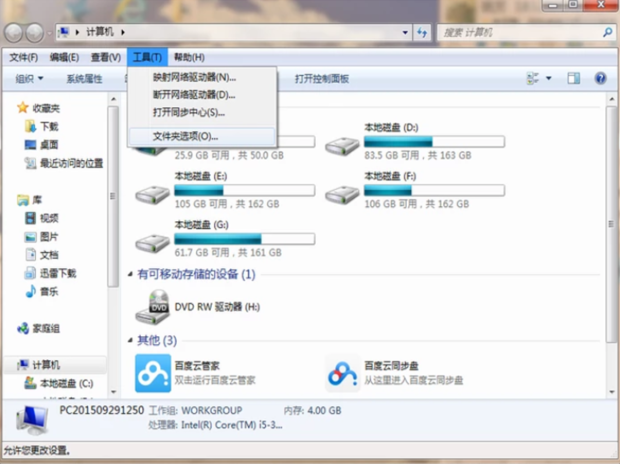This screenshot has height=464, width=620.
Task: Choose 映射网络驱动器(N)... menu entry
Action: point(202,78)
